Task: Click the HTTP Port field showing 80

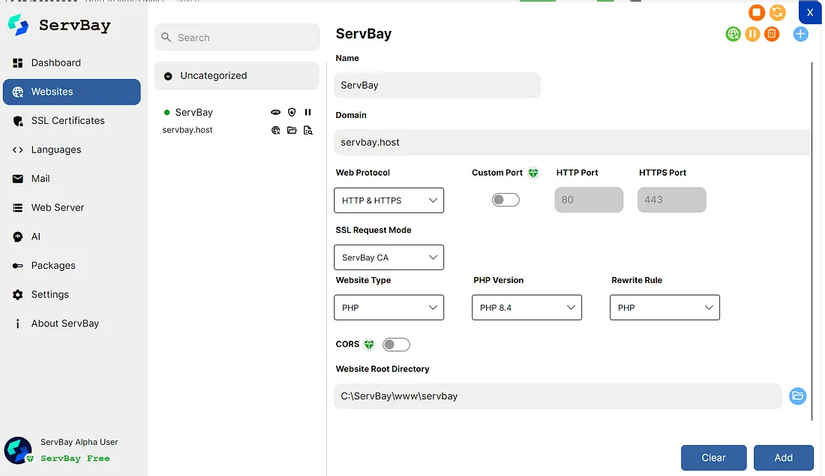Action: 589,200
